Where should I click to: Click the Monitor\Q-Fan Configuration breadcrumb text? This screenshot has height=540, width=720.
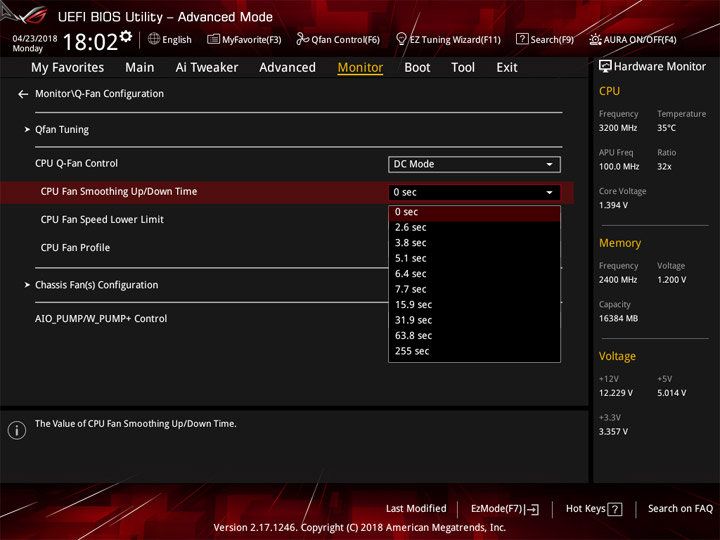pyautogui.click(x=100, y=94)
